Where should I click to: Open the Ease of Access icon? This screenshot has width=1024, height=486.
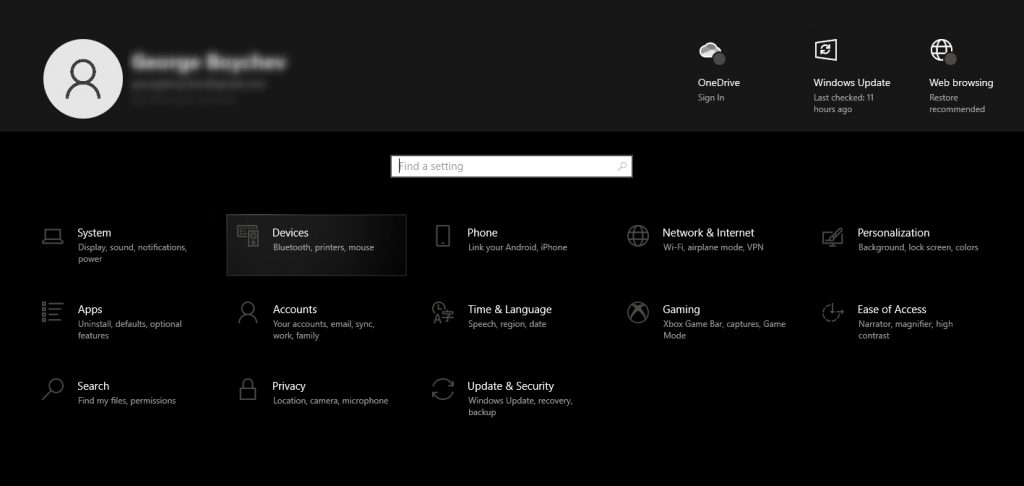pyautogui.click(x=833, y=312)
